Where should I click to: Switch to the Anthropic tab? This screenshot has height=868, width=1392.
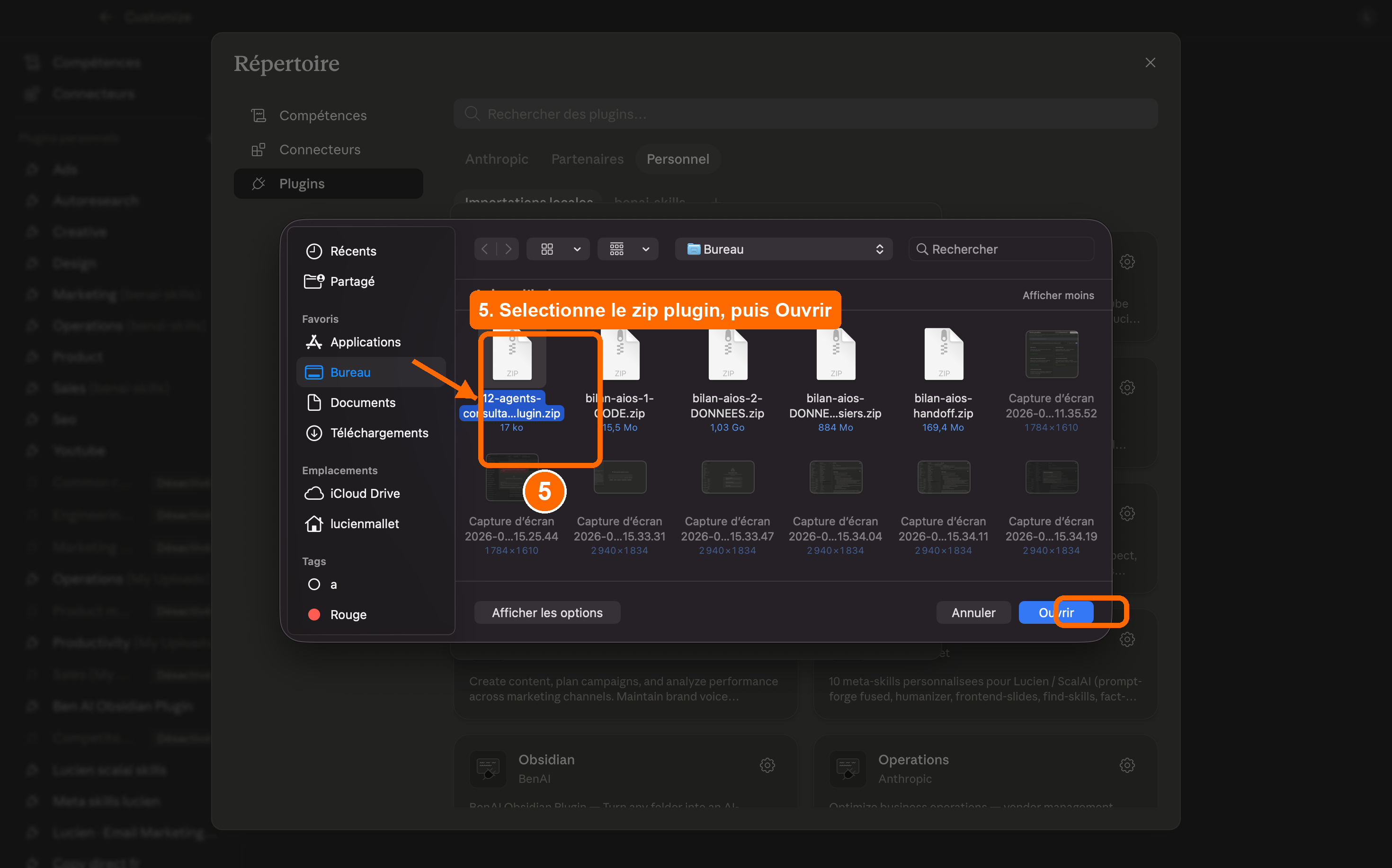[x=497, y=159]
